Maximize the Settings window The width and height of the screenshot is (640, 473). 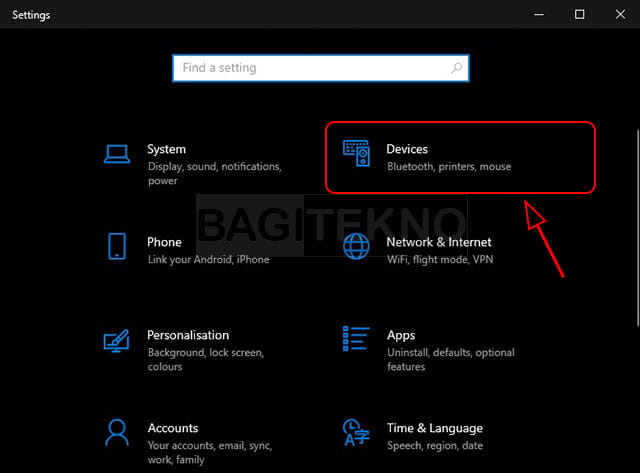pos(579,14)
